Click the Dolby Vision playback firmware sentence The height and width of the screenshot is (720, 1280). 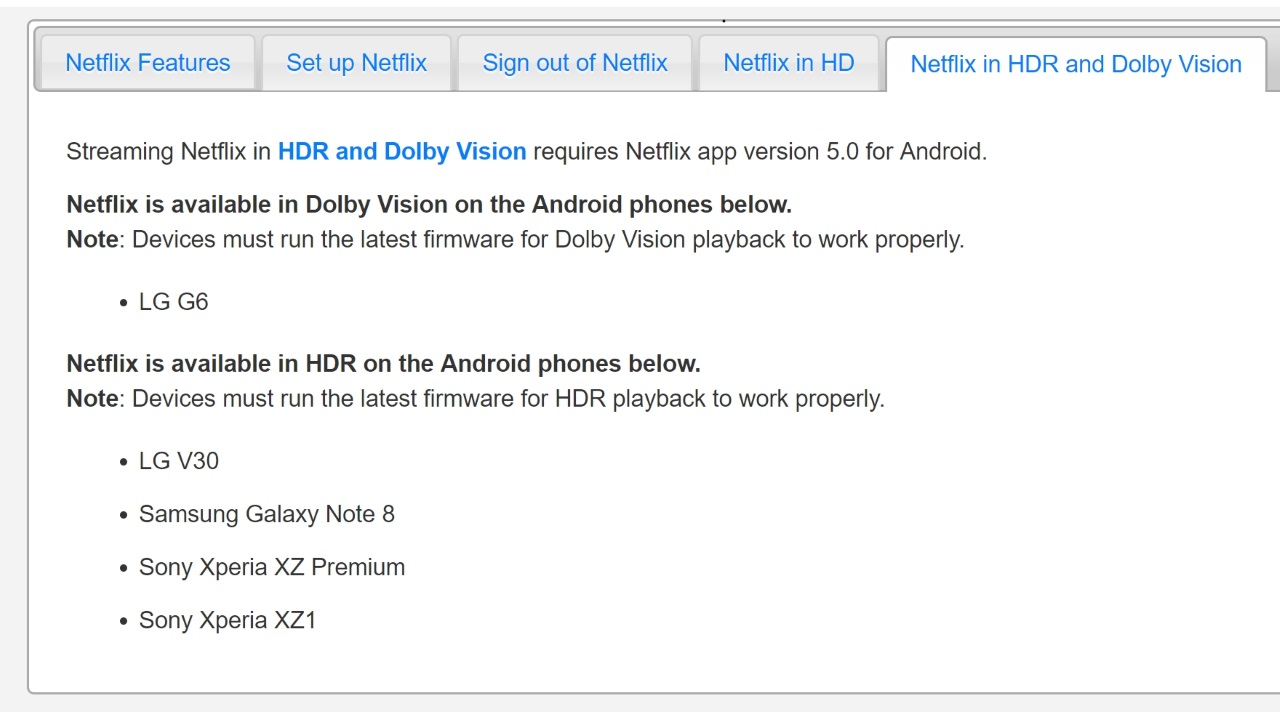[547, 240]
